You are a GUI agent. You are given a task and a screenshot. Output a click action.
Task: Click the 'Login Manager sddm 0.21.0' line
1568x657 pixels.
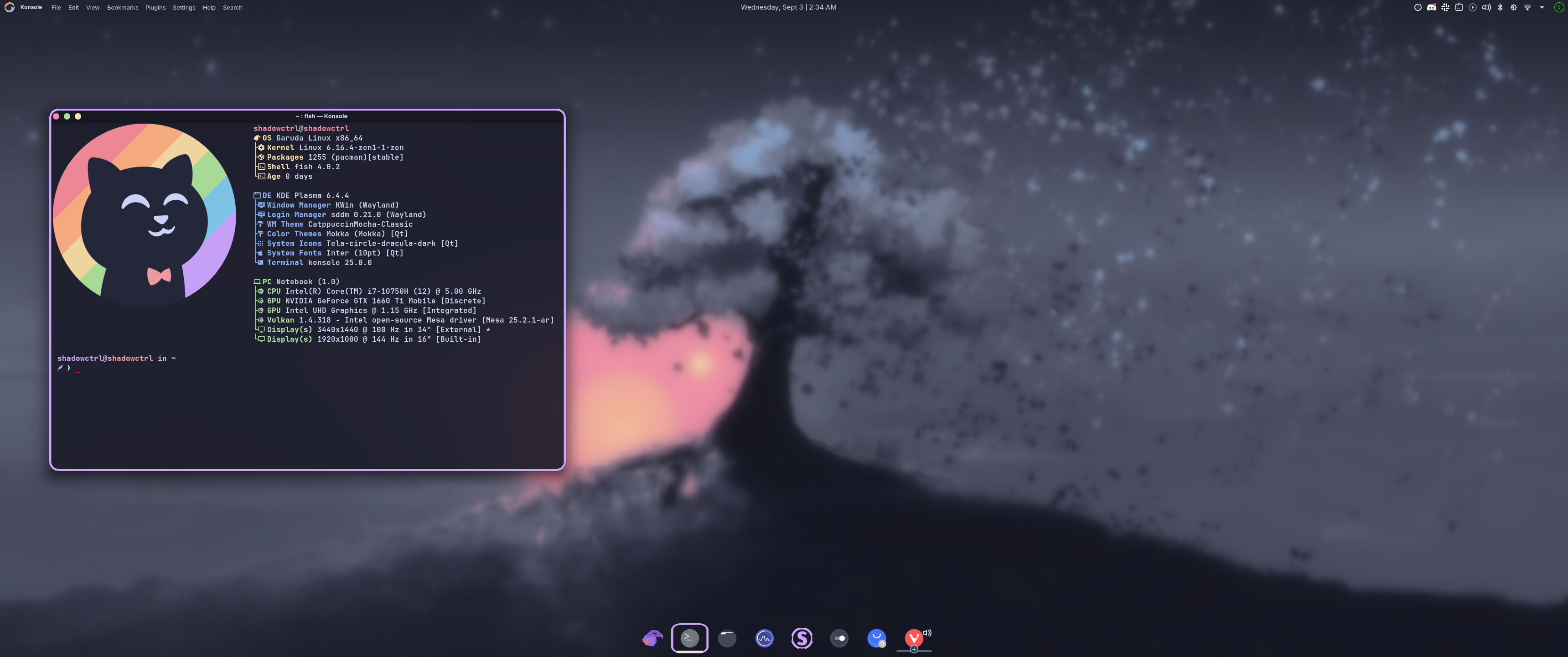tap(342, 214)
